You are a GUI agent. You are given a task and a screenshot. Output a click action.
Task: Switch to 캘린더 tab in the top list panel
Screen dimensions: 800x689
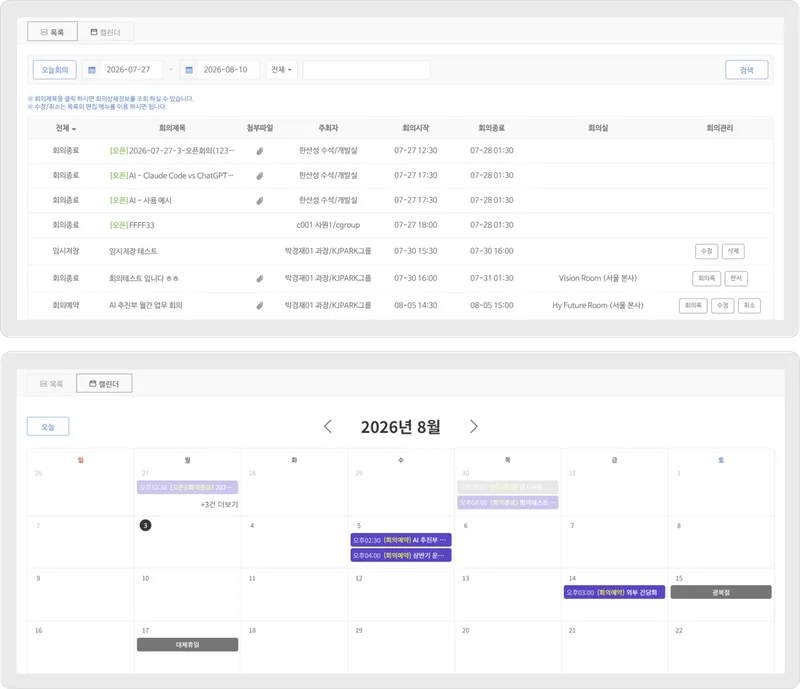pos(106,32)
